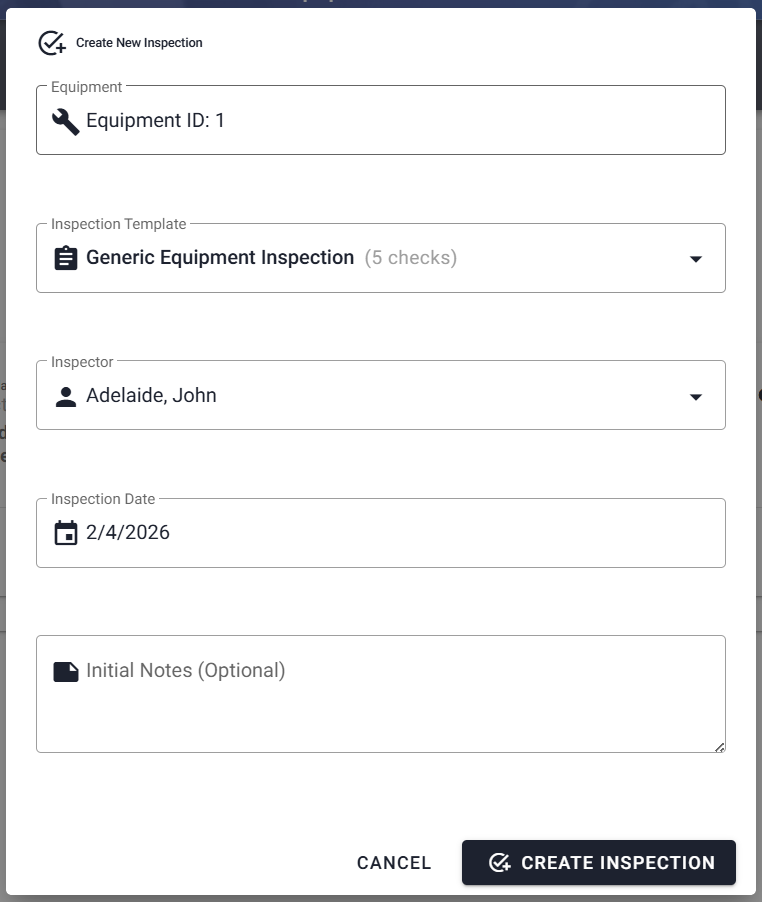
Task: Expand the Inspection Template dropdown arrow
Action: click(x=696, y=259)
